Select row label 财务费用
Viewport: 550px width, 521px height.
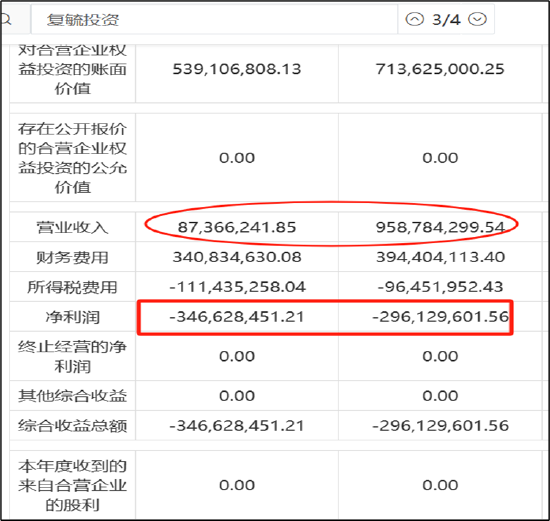(72, 258)
